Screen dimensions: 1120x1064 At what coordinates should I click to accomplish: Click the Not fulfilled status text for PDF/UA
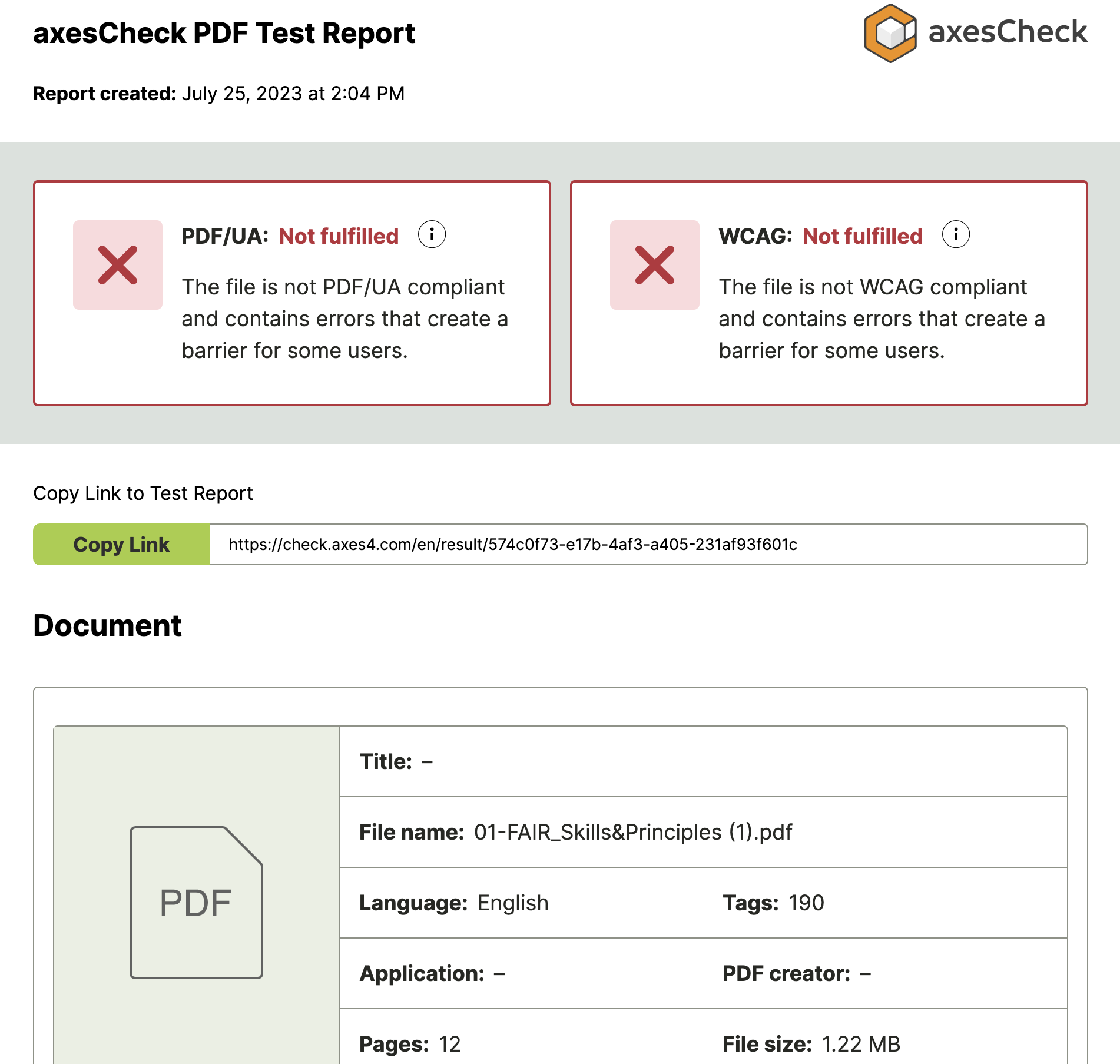[x=339, y=235]
